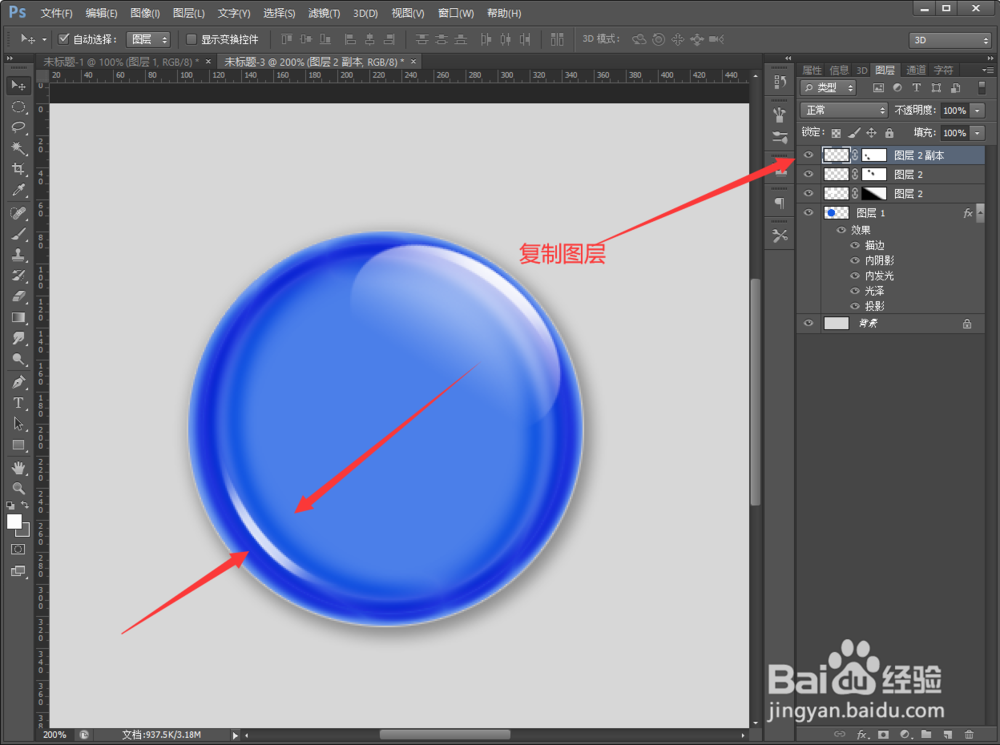Click the 图层 2 副本 mask thumbnail
The height and width of the screenshot is (745, 1000).
point(874,155)
